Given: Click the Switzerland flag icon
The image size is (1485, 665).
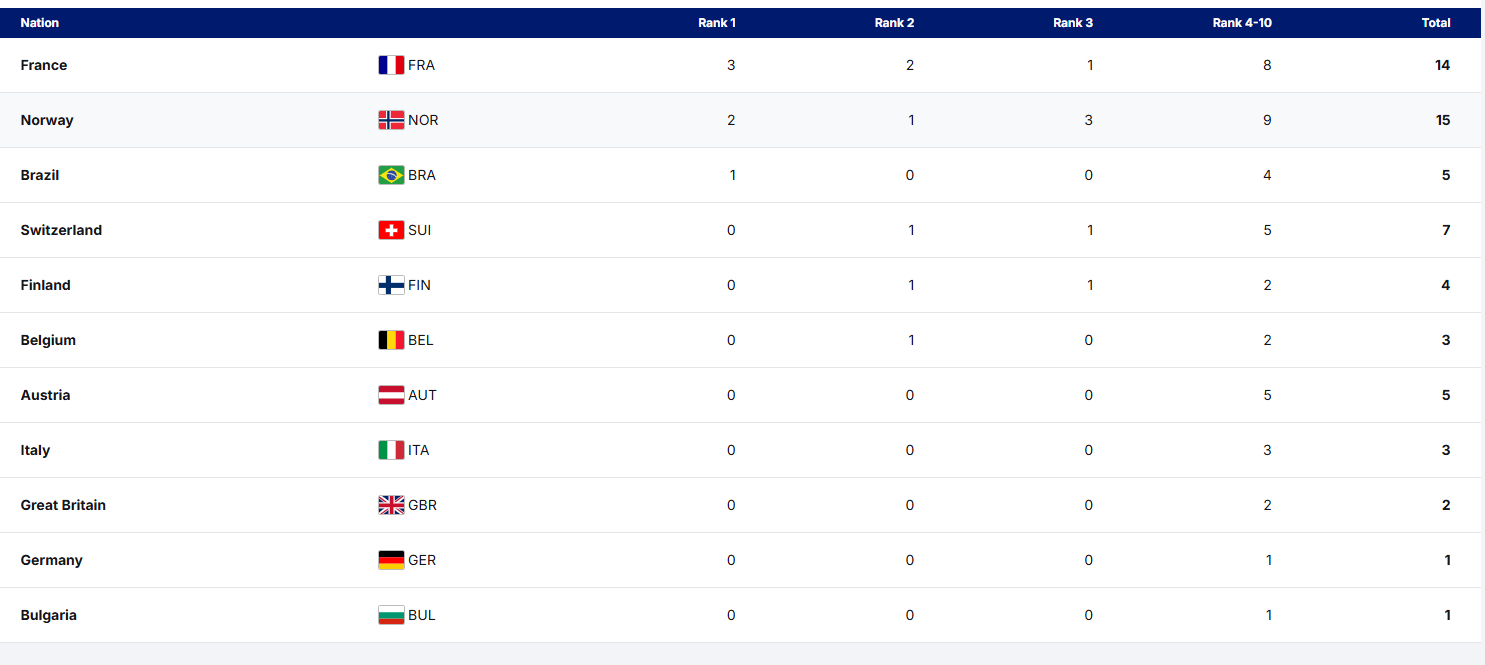Looking at the screenshot, I should (x=391, y=230).
